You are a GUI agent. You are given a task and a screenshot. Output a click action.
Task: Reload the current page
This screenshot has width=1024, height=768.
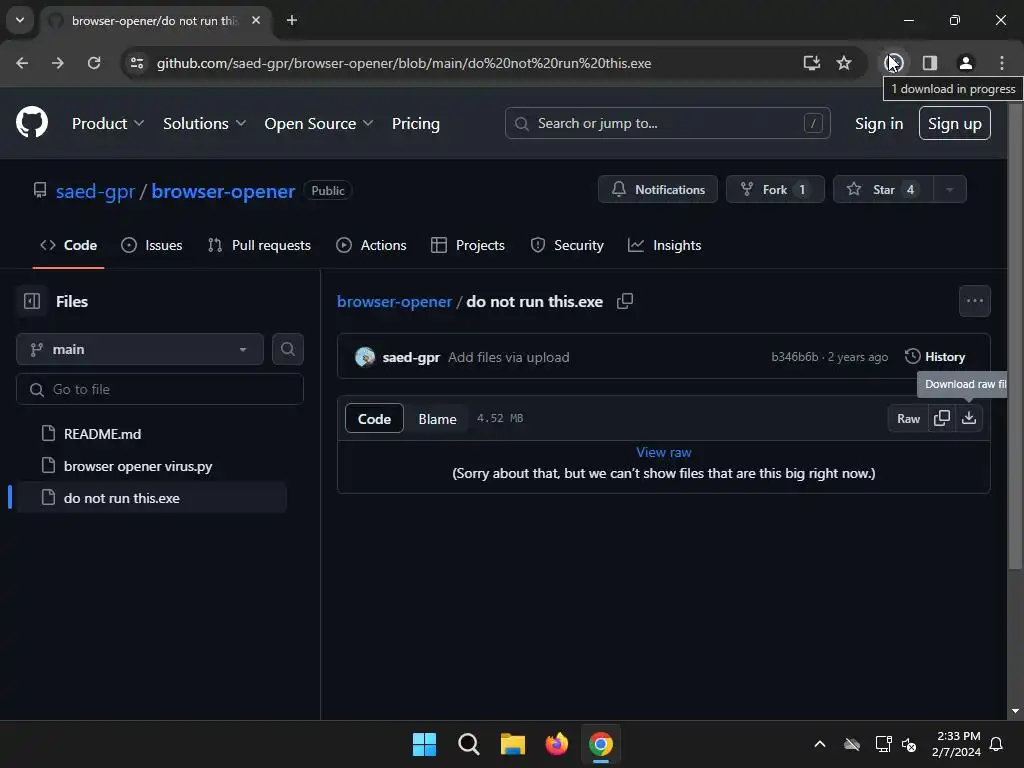tap(94, 63)
